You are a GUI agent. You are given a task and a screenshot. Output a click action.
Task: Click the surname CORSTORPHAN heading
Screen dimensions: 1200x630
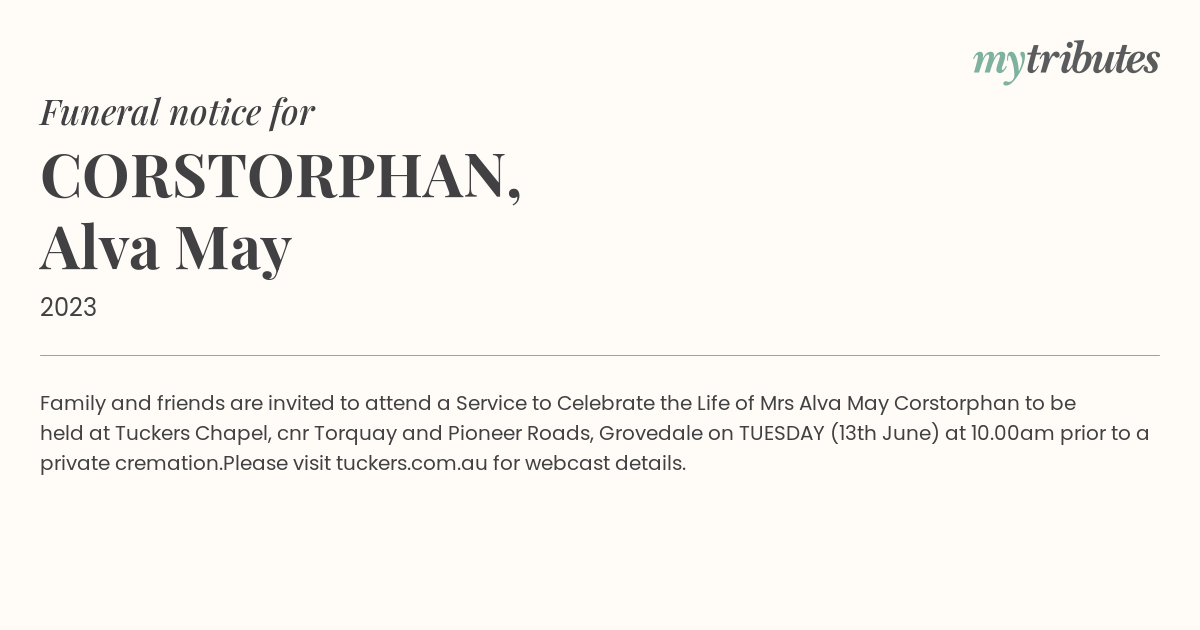(x=281, y=176)
